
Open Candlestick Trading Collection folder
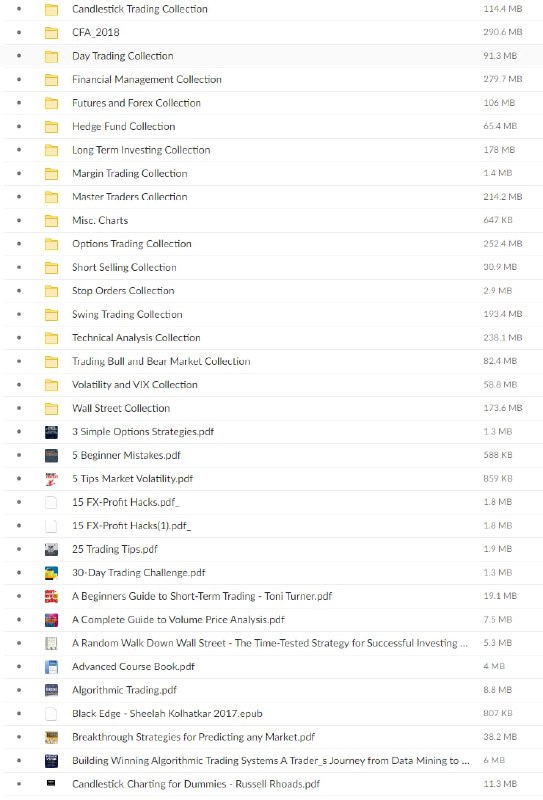click(x=140, y=9)
